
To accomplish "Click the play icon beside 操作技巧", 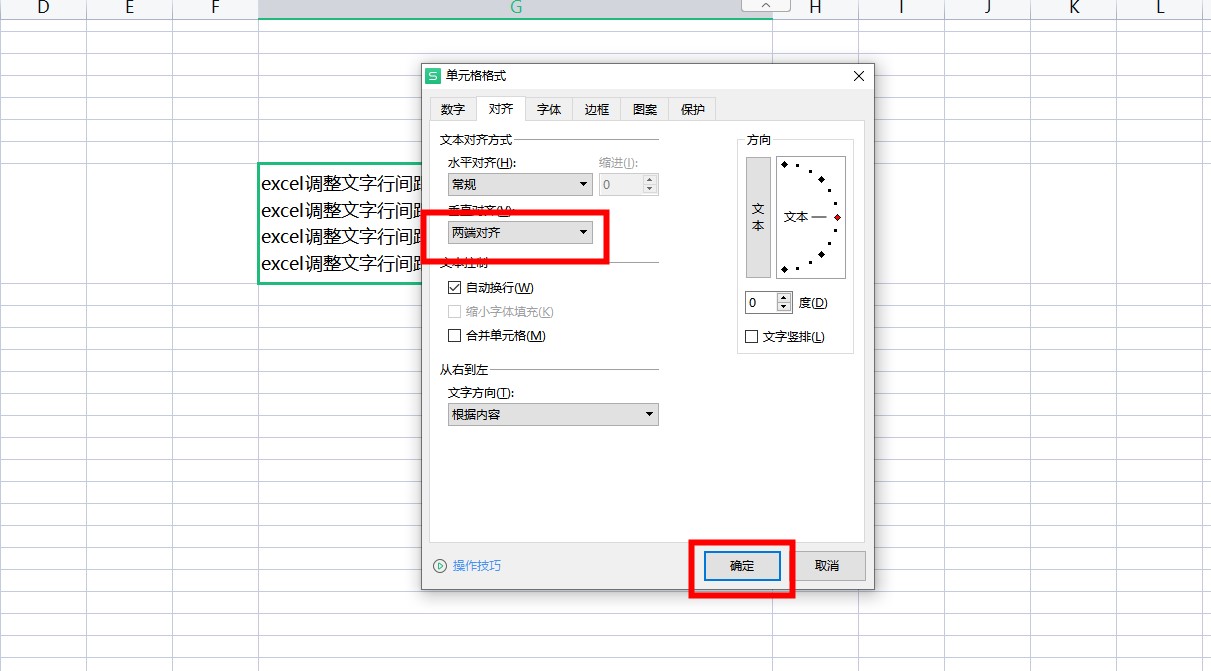I will click(440, 566).
